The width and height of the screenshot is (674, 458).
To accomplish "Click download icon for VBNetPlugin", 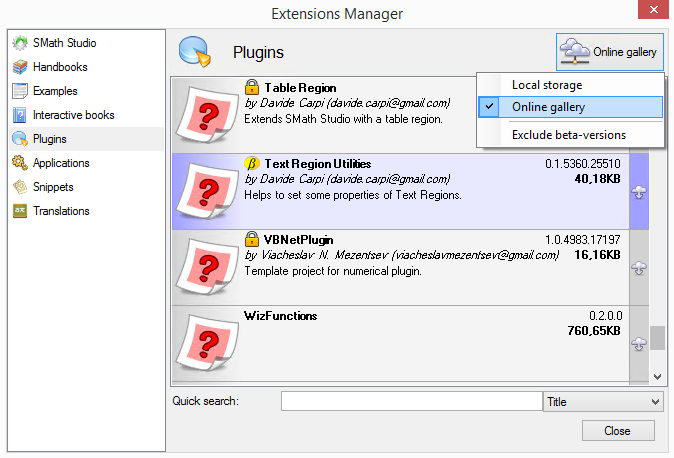I will pos(640,267).
